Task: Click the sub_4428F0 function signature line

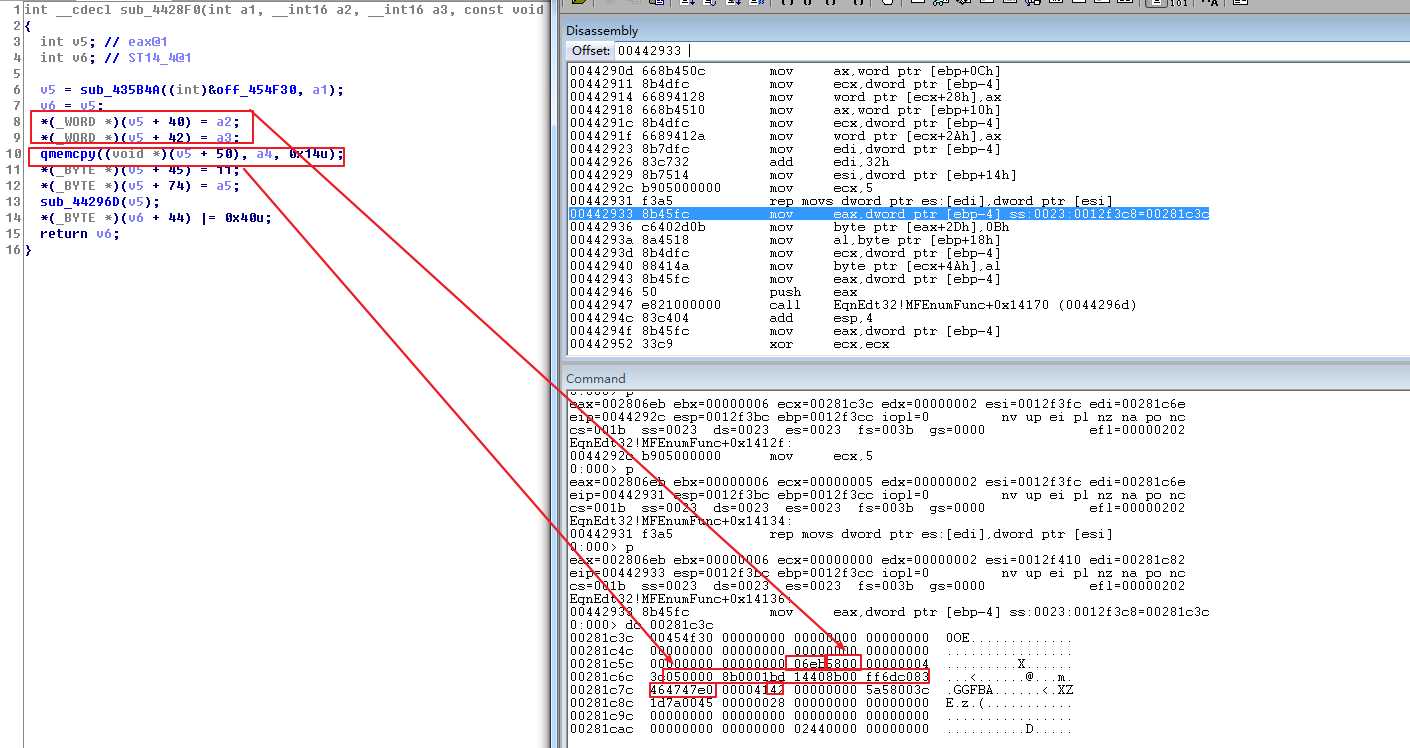Action: [284, 10]
